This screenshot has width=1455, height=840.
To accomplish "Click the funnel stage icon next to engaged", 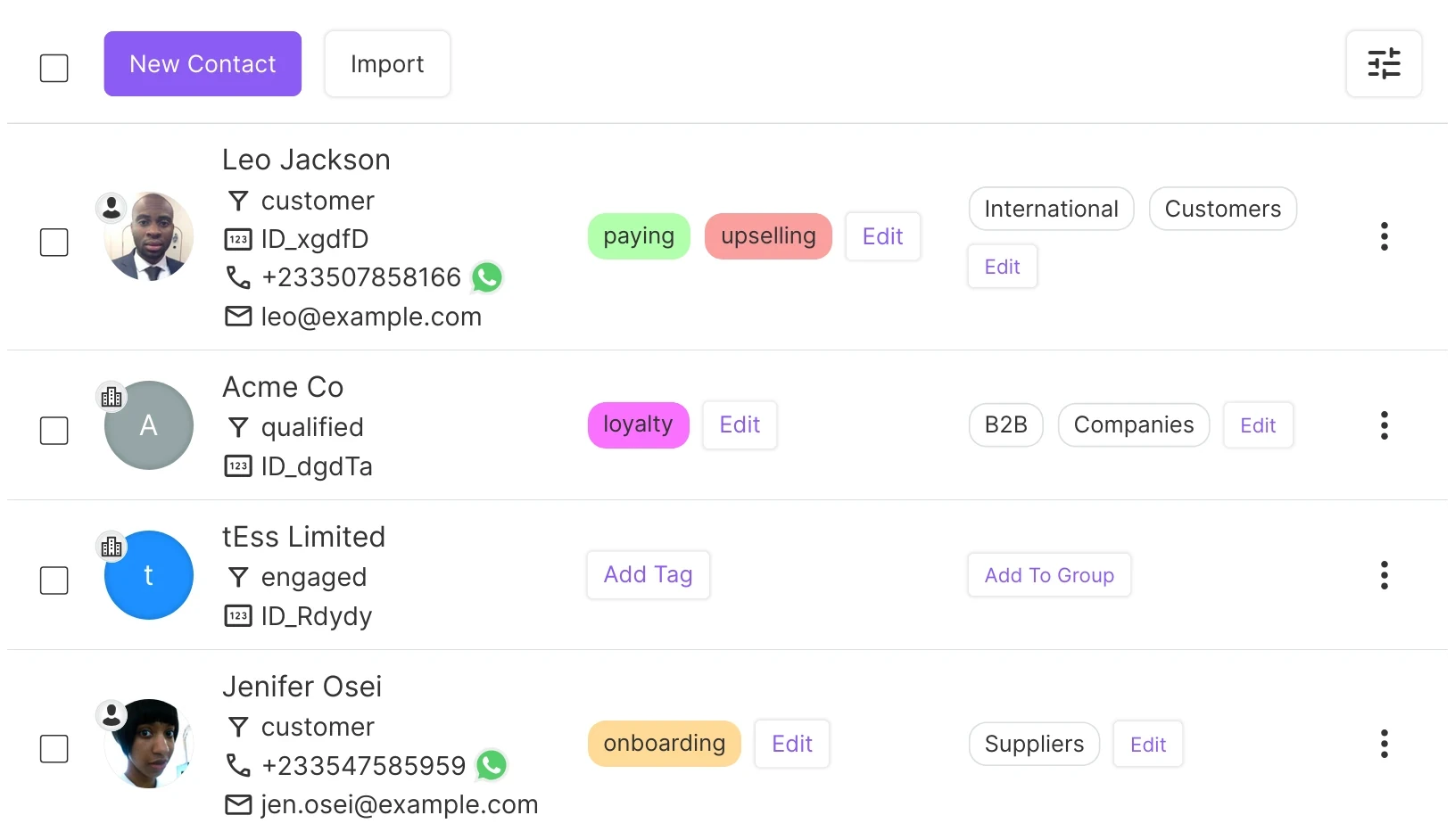I will (238, 578).
